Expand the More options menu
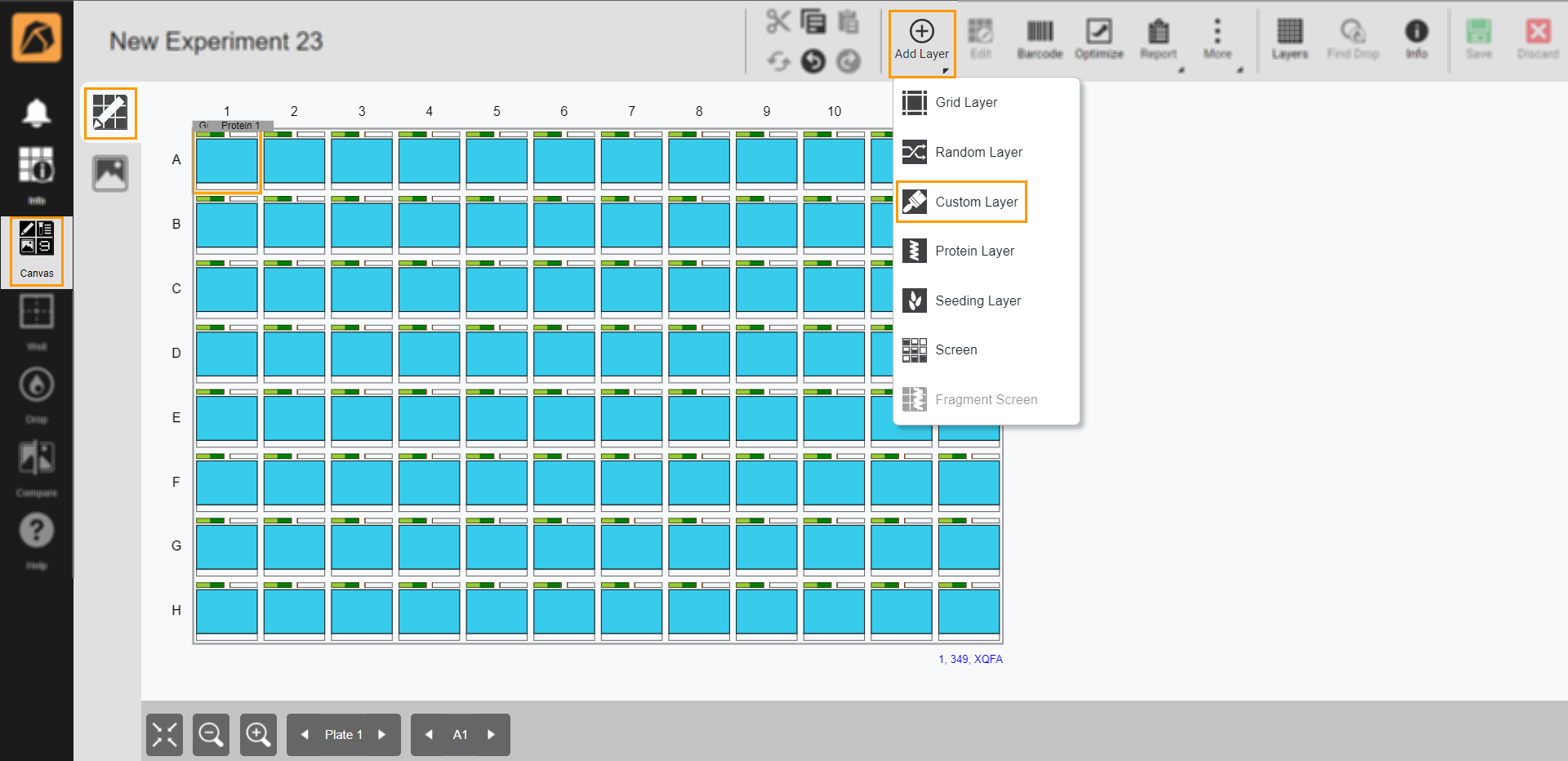 pos(1217,41)
